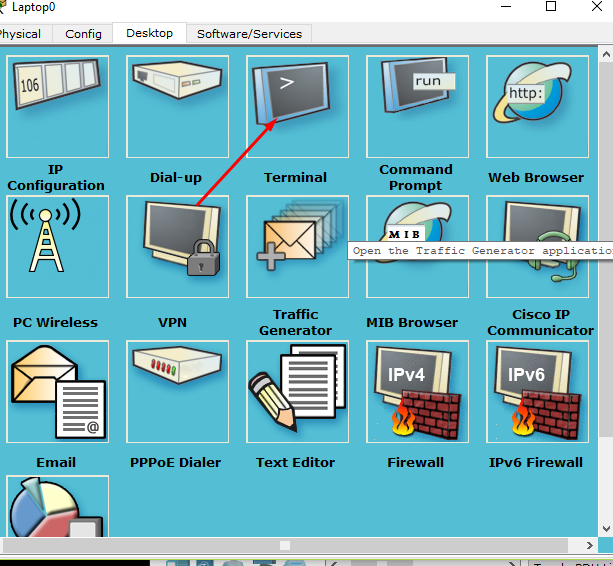Open the MIB Browser icon
Image resolution: width=613 pixels, height=566 pixels.
click(418, 247)
